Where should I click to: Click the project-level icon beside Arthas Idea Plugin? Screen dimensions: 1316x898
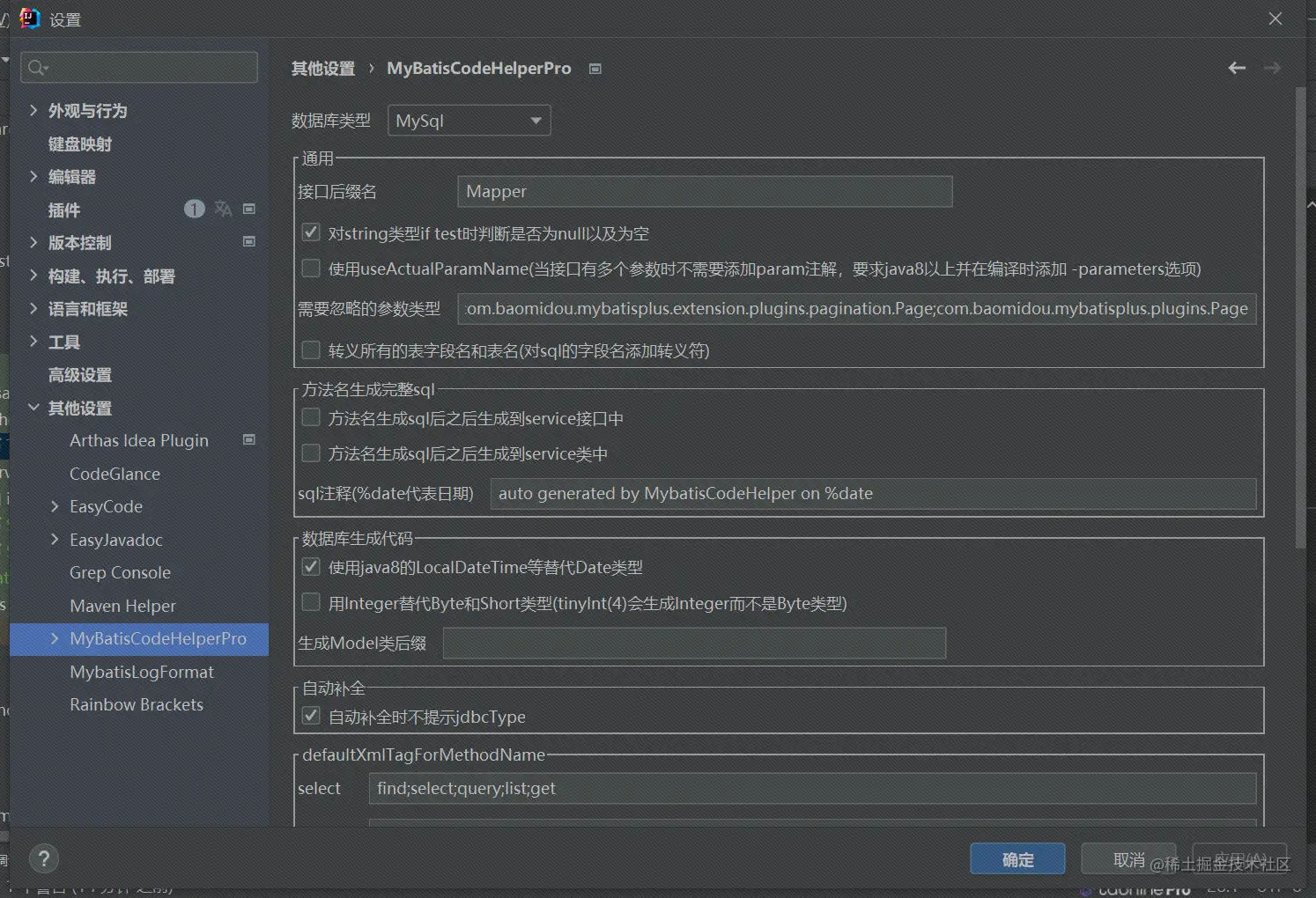[x=249, y=439]
